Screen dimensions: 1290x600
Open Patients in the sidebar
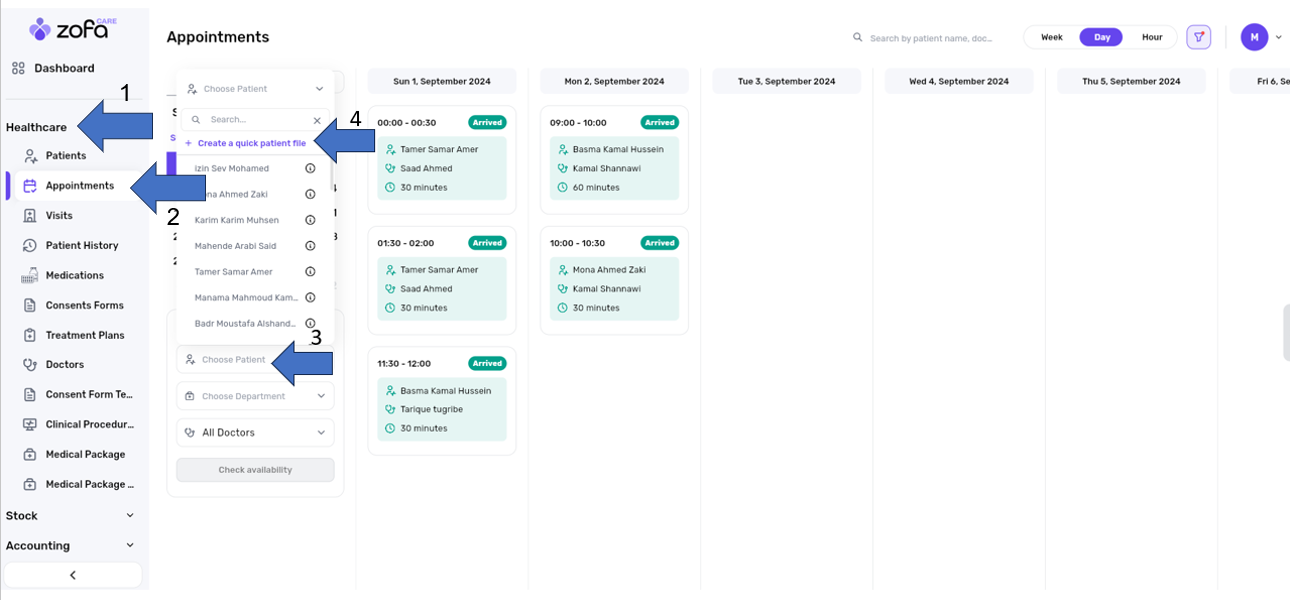pos(66,156)
